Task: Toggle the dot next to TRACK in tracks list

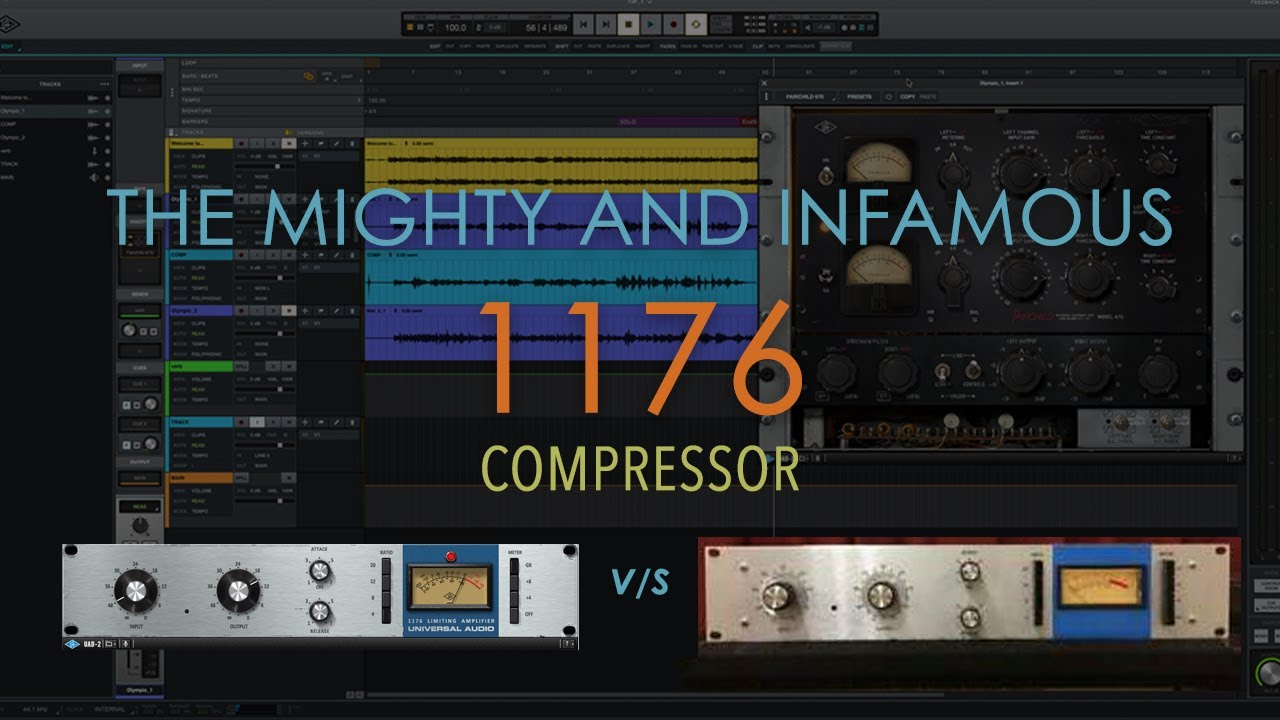Action: click(x=107, y=163)
